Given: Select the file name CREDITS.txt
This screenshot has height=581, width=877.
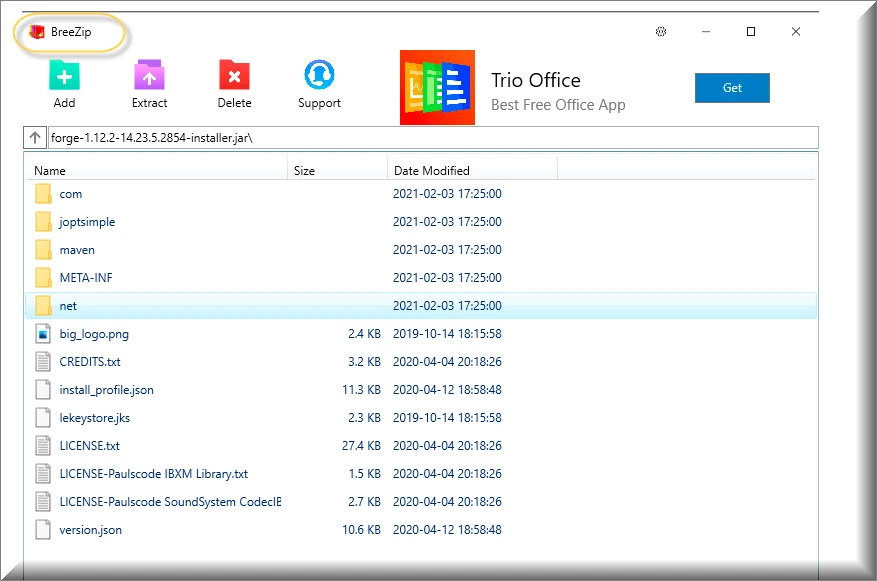Looking at the screenshot, I should pyautogui.click(x=90, y=362).
